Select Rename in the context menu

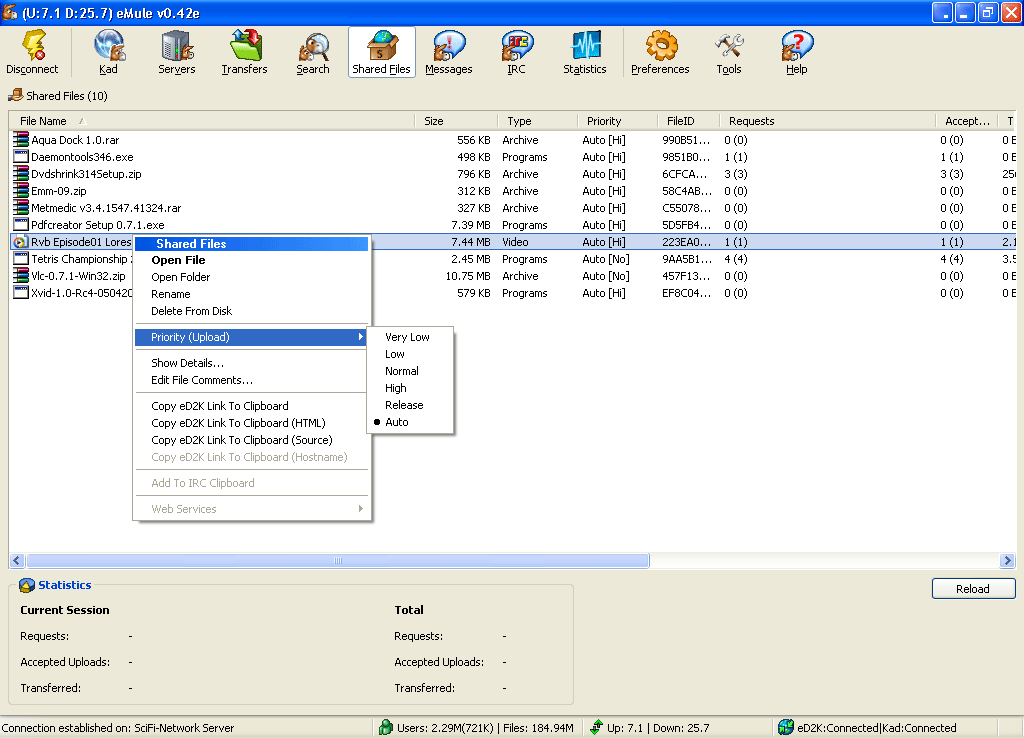[251, 294]
